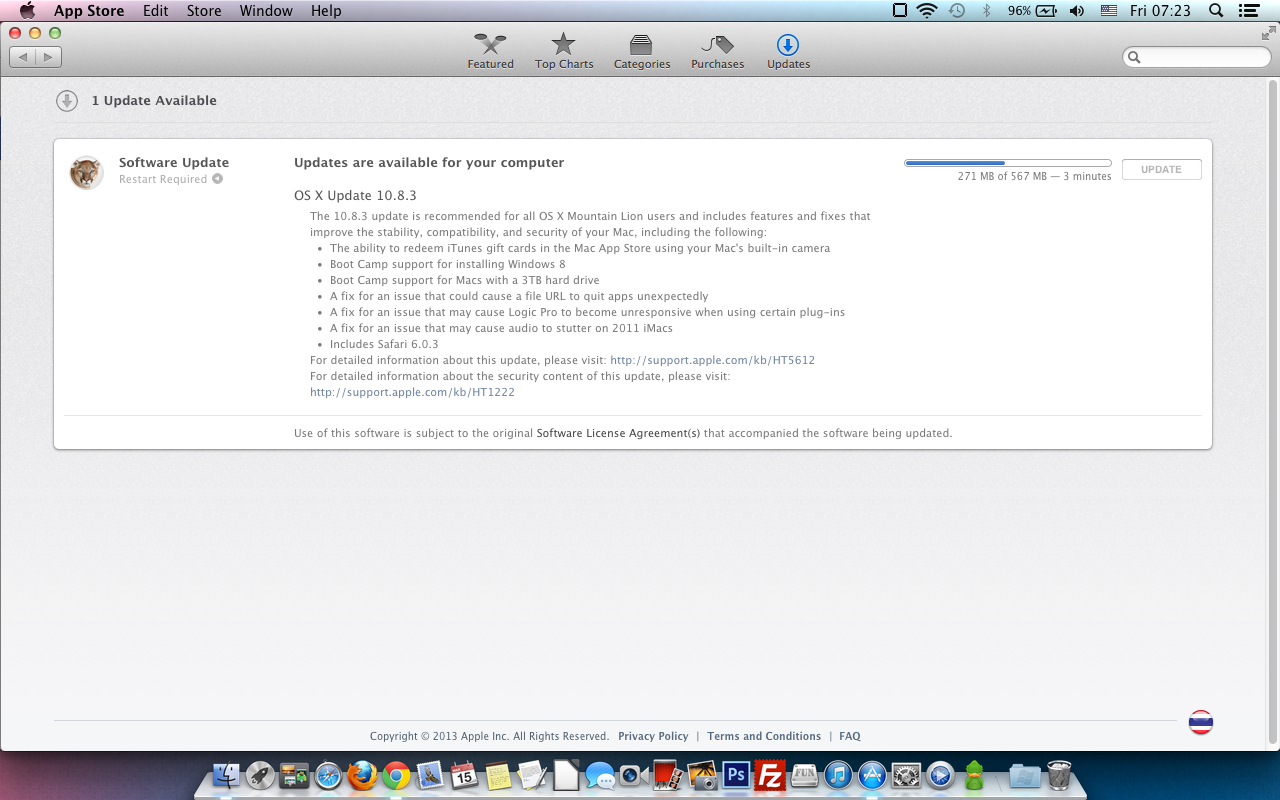Open the US flag input source menu
The width and height of the screenshot is (1280, 800).
pyautogui.click(x=1108, y=11)
